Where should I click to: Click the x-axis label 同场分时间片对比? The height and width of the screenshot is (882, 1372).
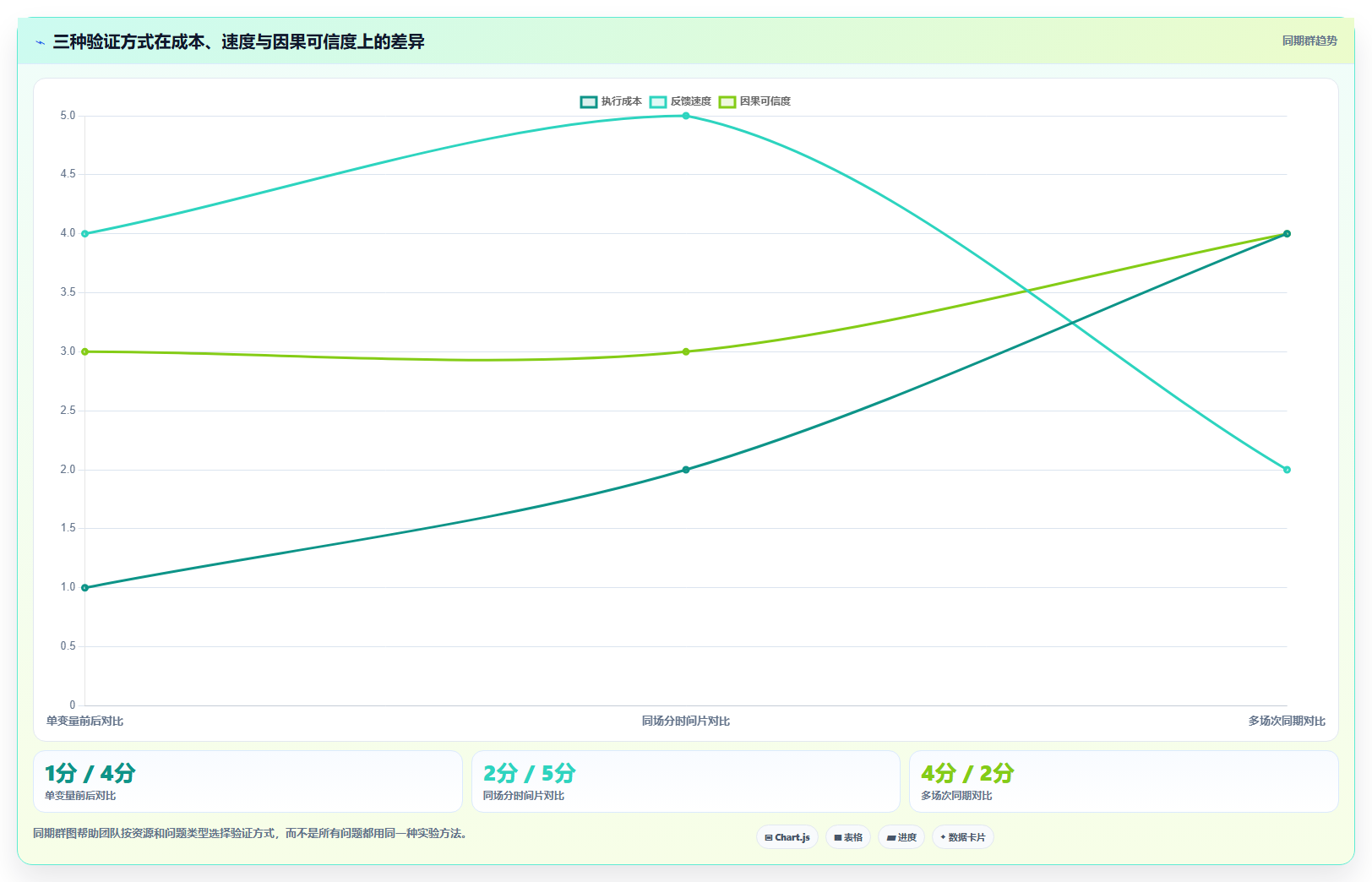pyautogui.click(x=686, y=721)
